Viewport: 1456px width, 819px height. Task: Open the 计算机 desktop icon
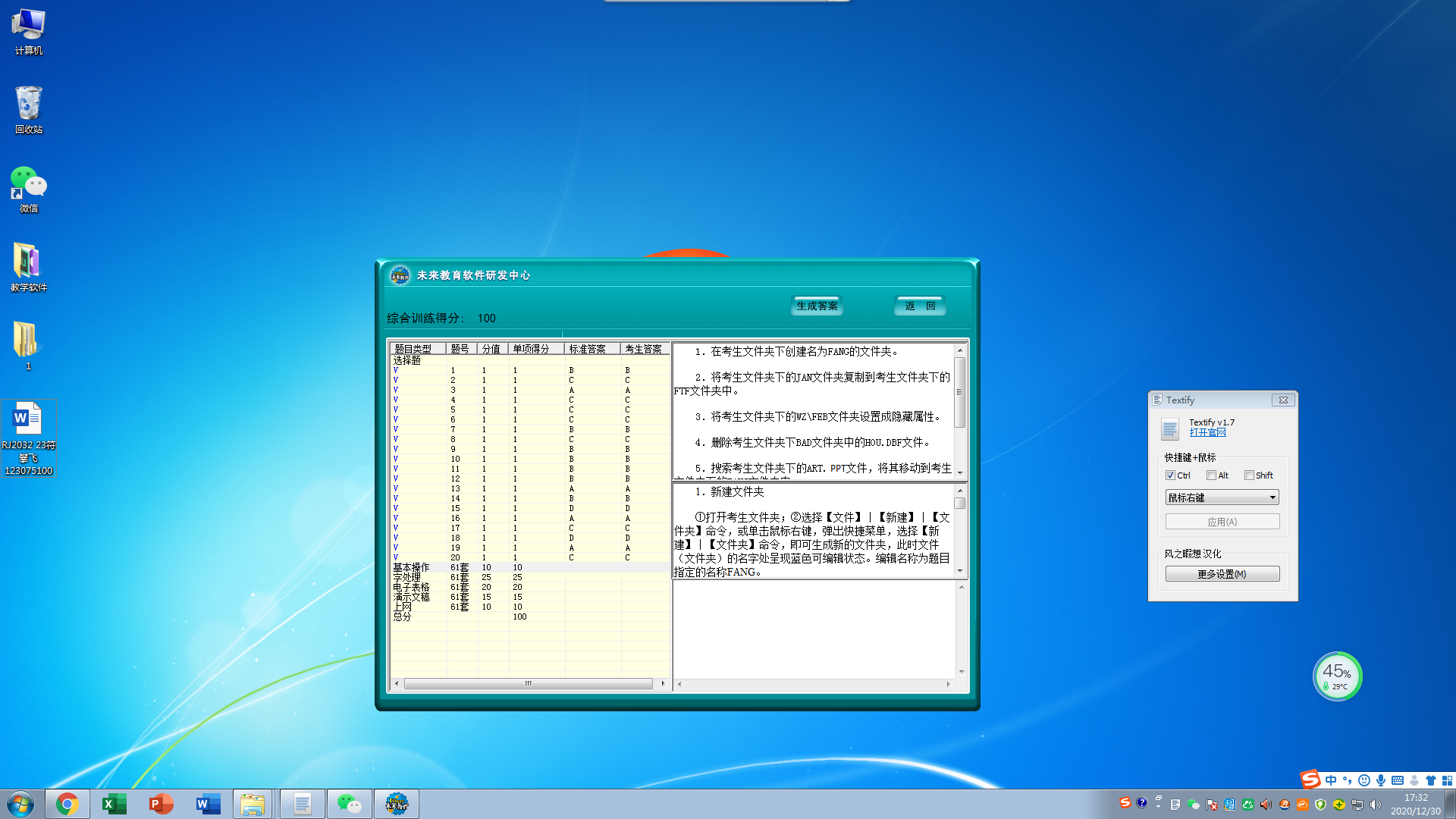click(29, 32)
